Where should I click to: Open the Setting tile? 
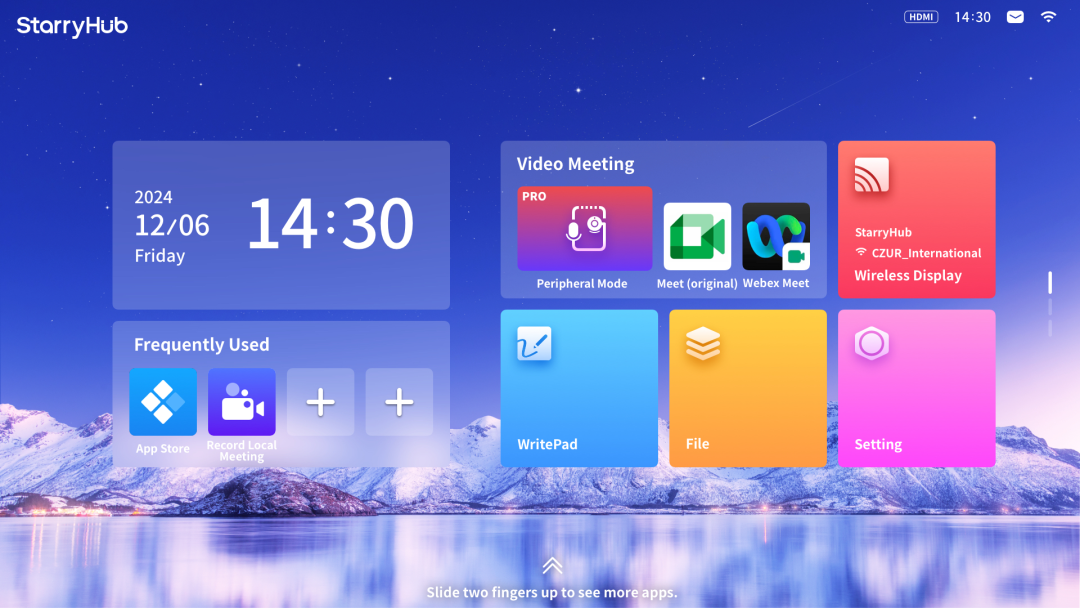(x=917, y=388)
